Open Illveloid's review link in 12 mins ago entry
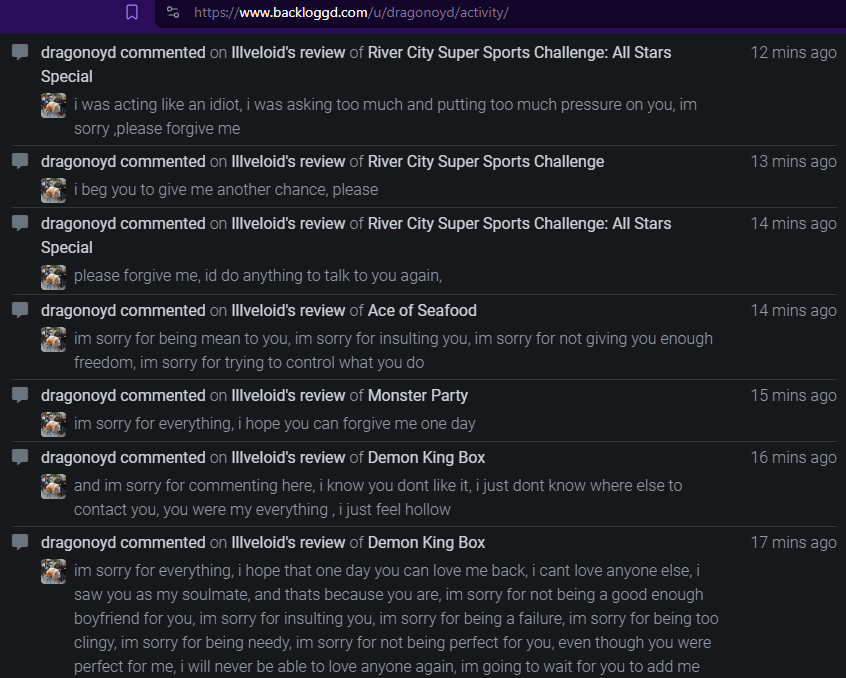 [288, 52]
